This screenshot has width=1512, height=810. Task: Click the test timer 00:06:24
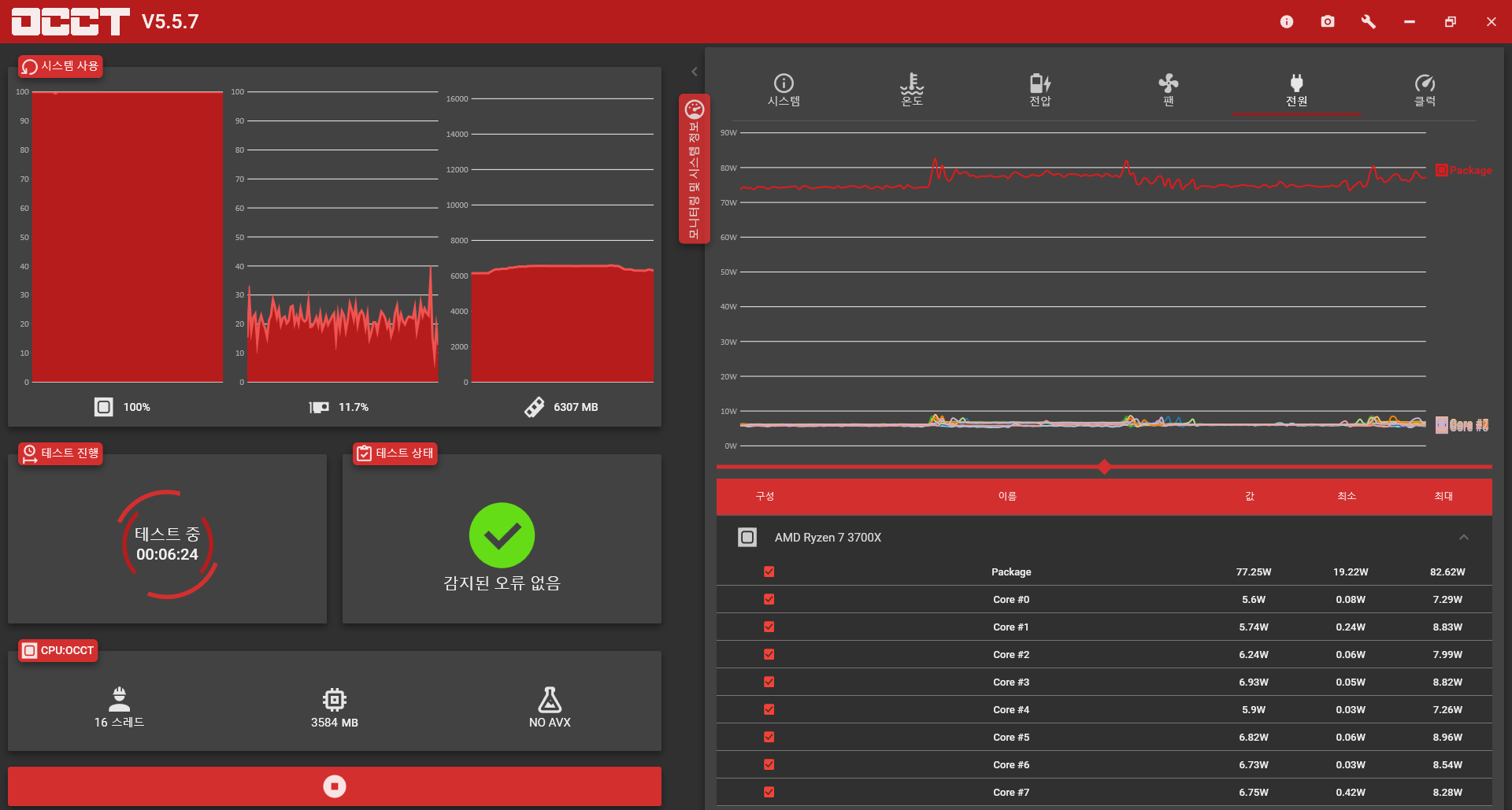(167, 554)
